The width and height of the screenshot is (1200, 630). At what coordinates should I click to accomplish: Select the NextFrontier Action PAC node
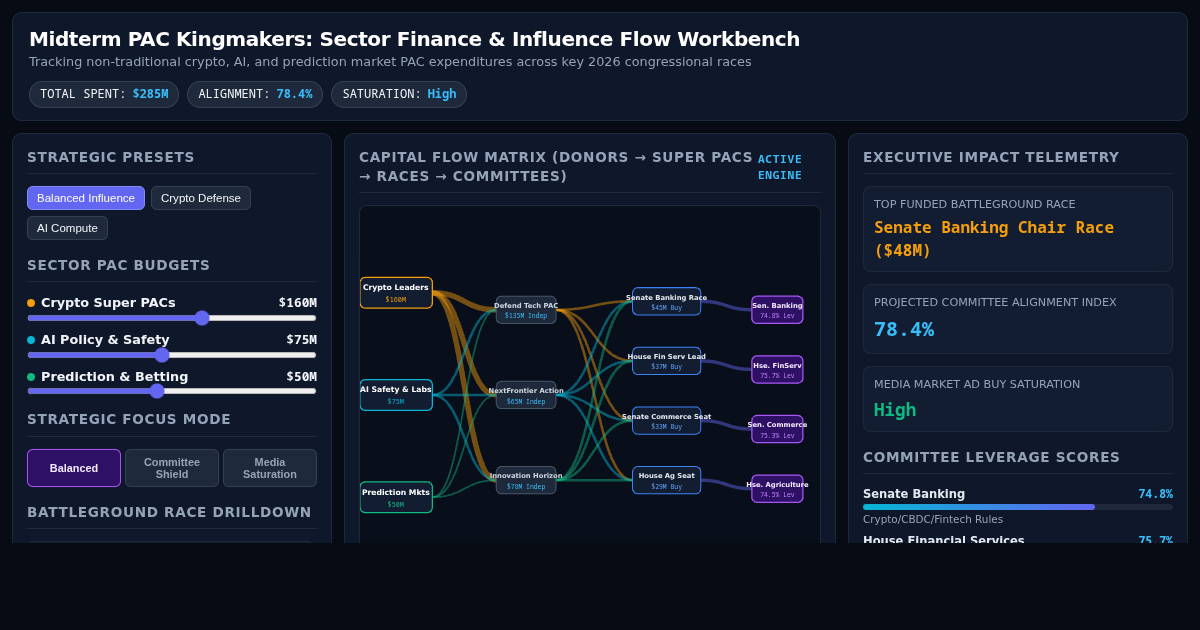526,395
